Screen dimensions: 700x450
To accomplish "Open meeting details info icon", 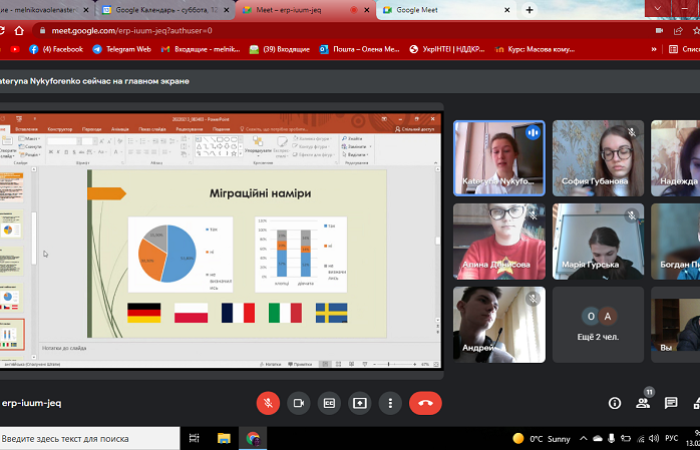I will [x=614, y=403].
